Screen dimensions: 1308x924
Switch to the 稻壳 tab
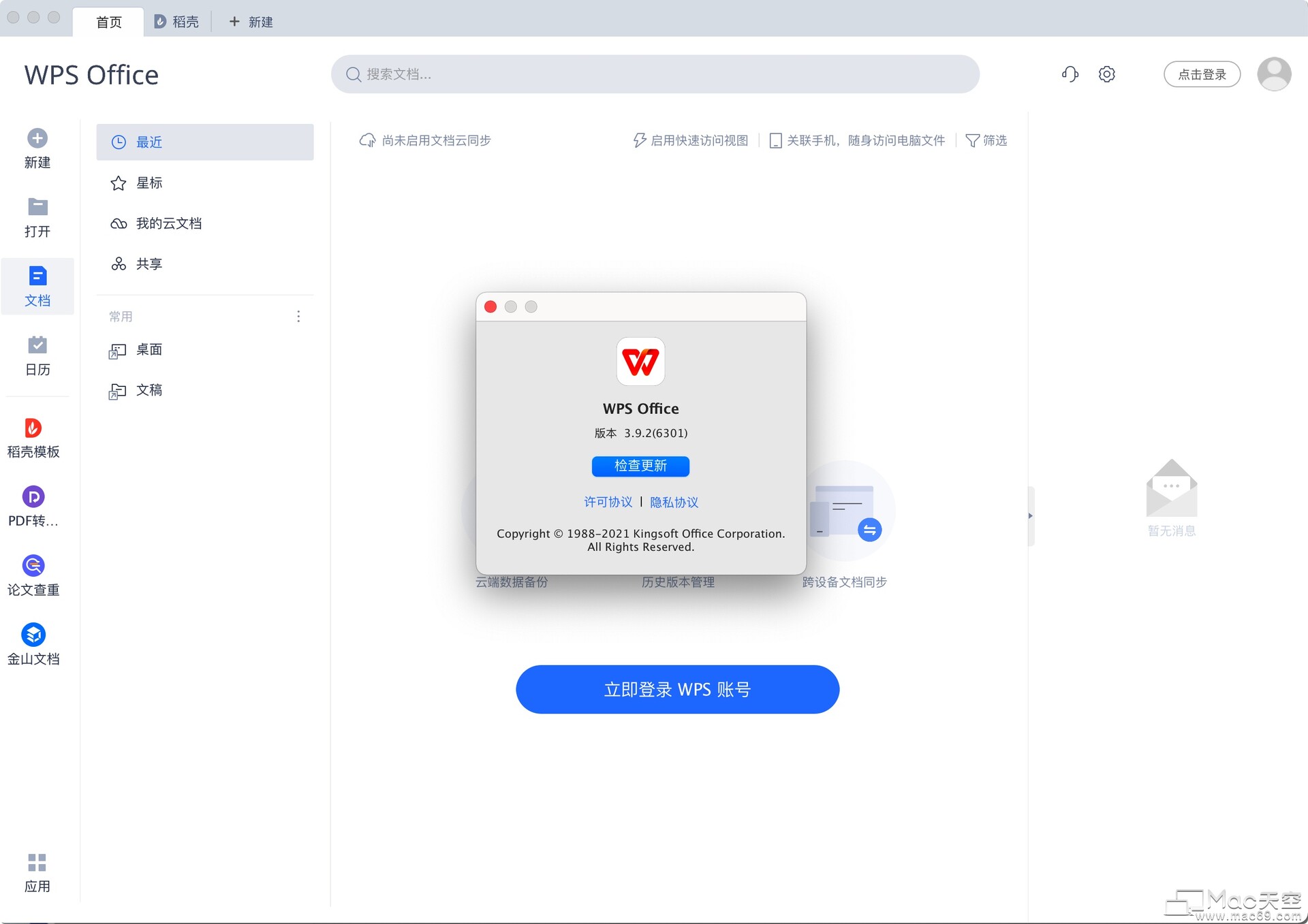coord(176,21)
